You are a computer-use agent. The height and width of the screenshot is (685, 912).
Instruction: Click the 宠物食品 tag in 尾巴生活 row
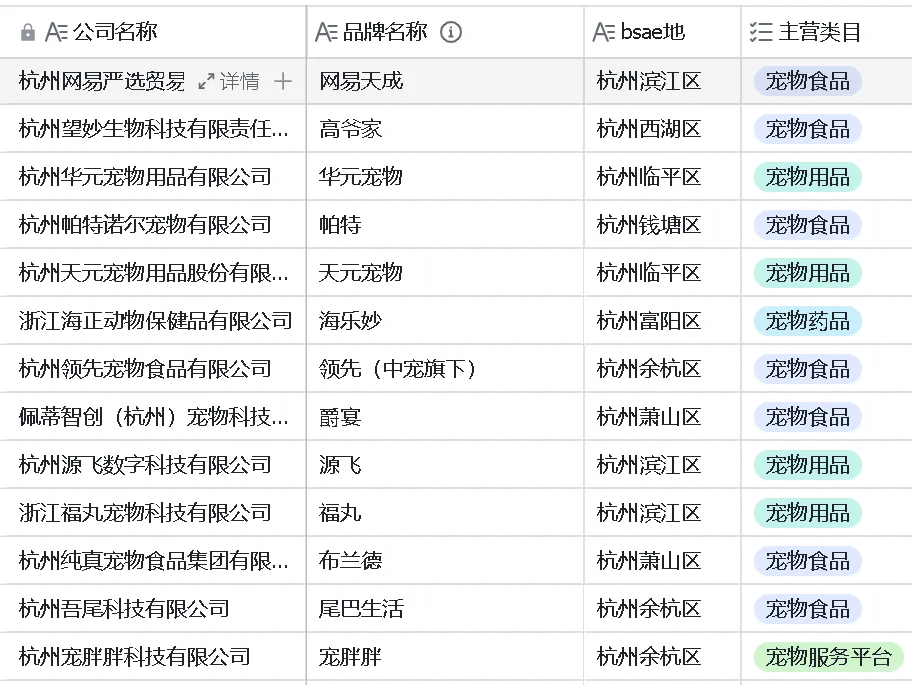(x=807, y=609)
